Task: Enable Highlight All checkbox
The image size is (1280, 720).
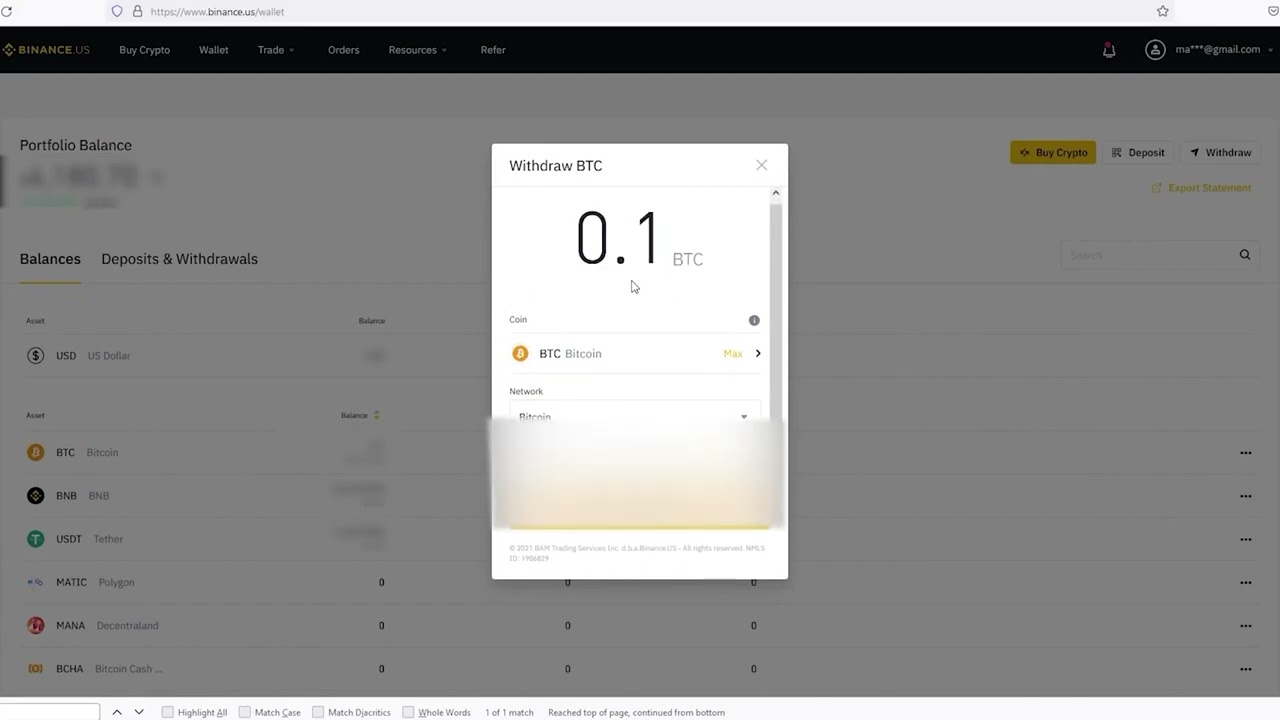Action: [x=168, y=712]
